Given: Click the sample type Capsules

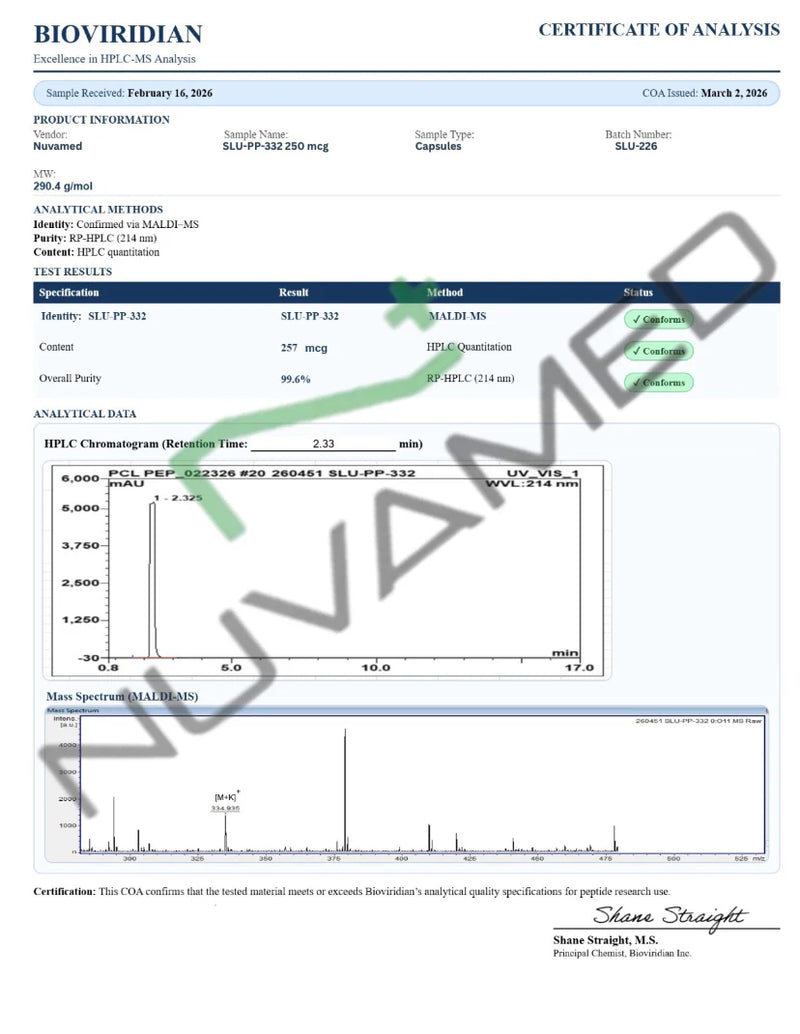Looking at the screenshot, I should 438,146.
